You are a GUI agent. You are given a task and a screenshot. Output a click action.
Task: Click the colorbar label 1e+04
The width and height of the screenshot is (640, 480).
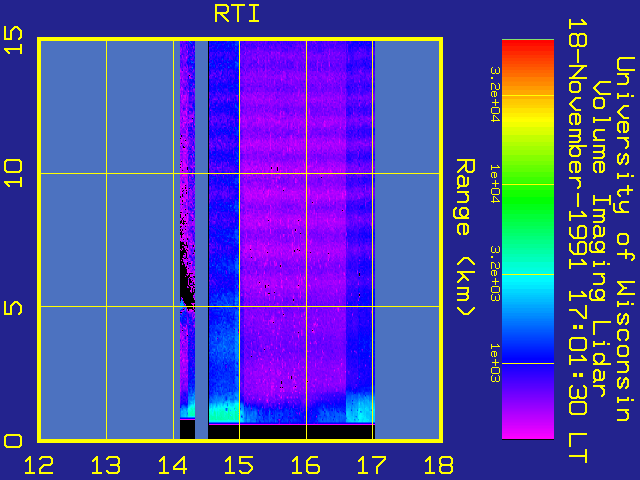point(494,184)
